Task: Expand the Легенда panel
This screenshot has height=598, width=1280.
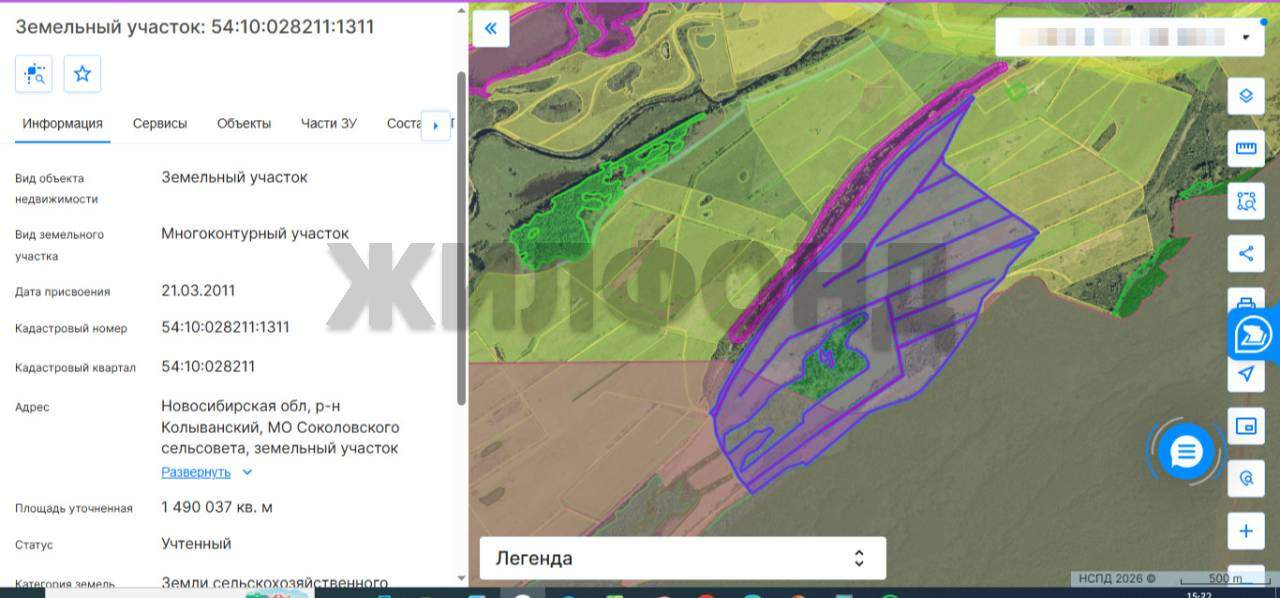Action: click(683, 558)
